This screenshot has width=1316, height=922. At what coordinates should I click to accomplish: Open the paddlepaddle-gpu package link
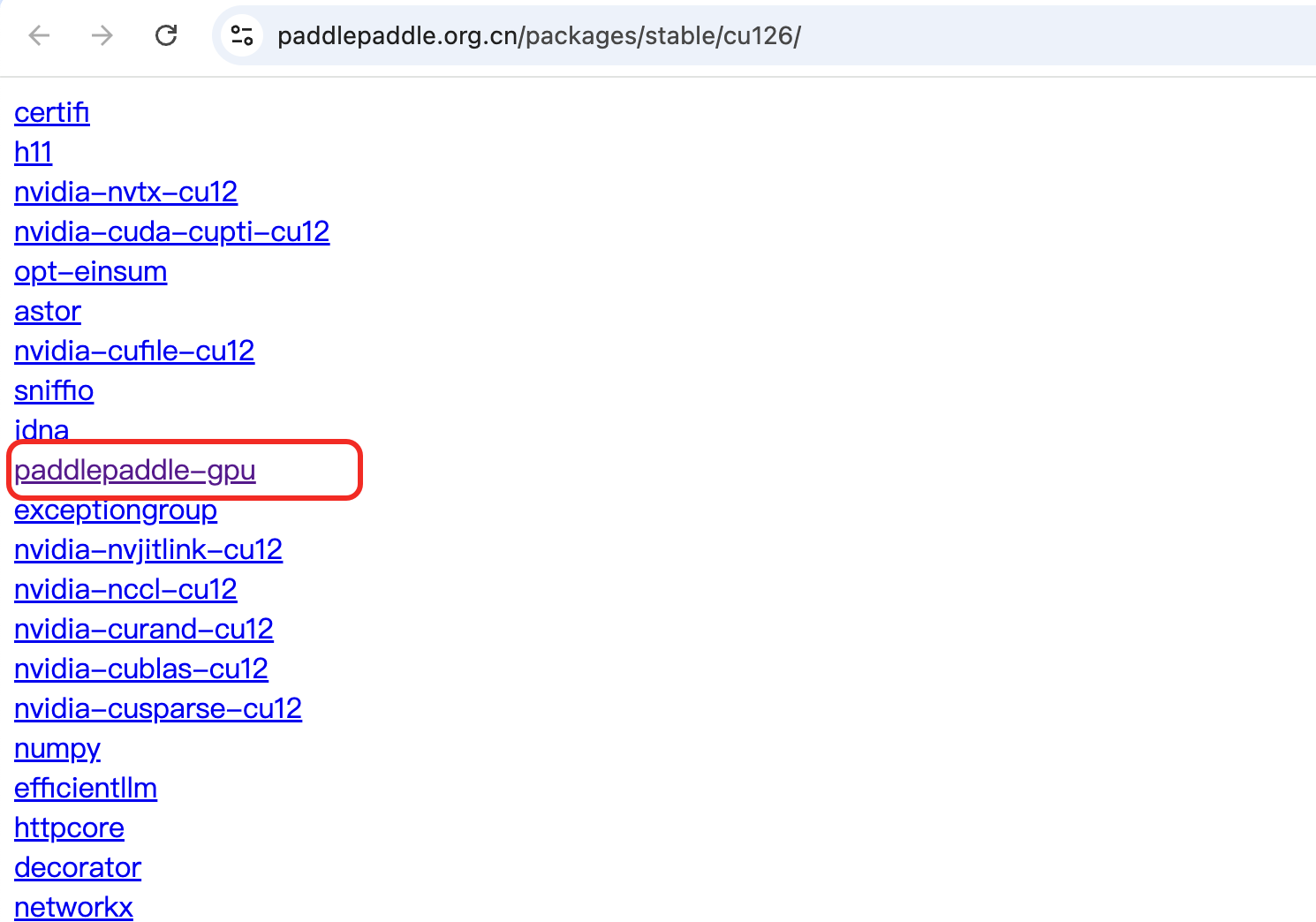(x=134, y=471)
